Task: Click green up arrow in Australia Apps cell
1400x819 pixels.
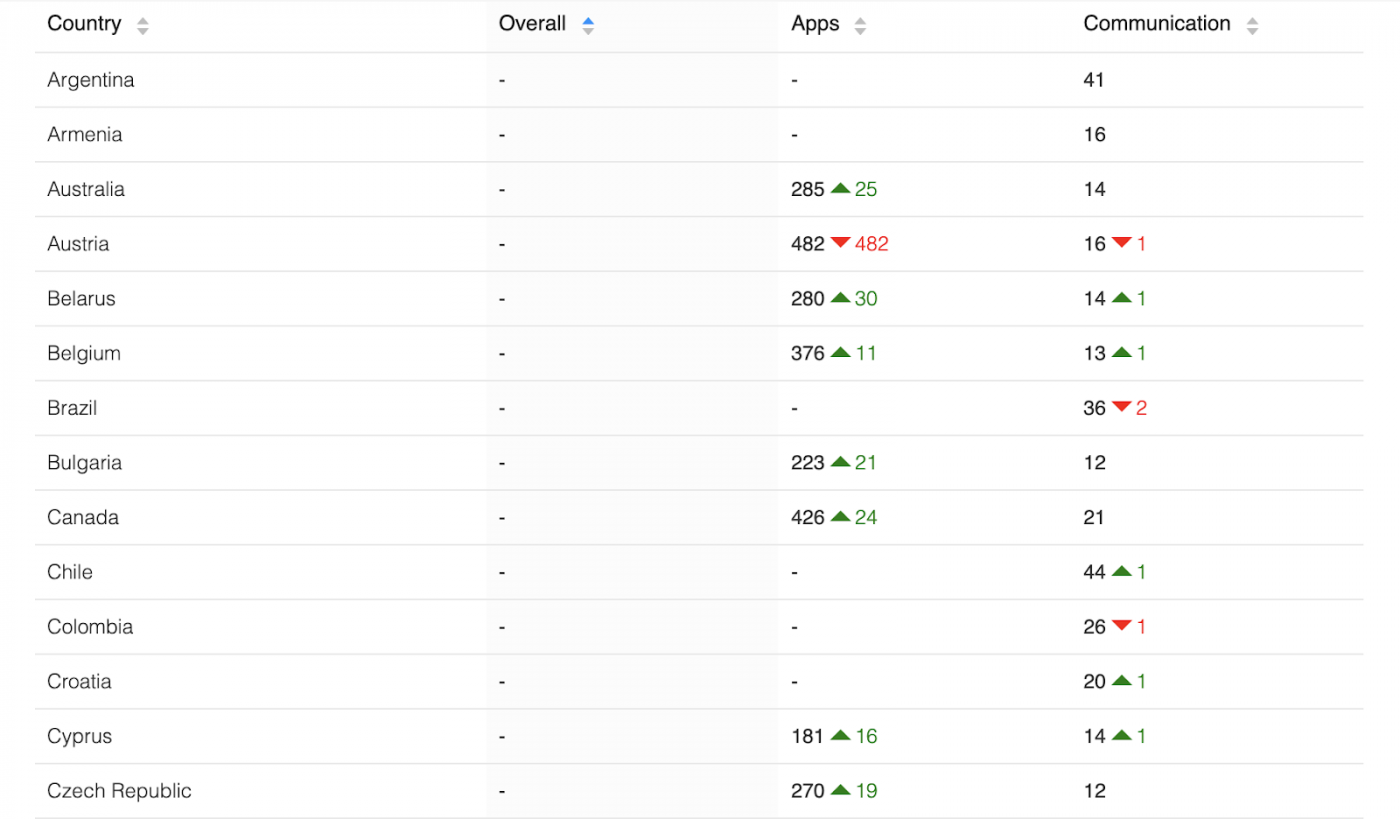Action: click(840, 188)
